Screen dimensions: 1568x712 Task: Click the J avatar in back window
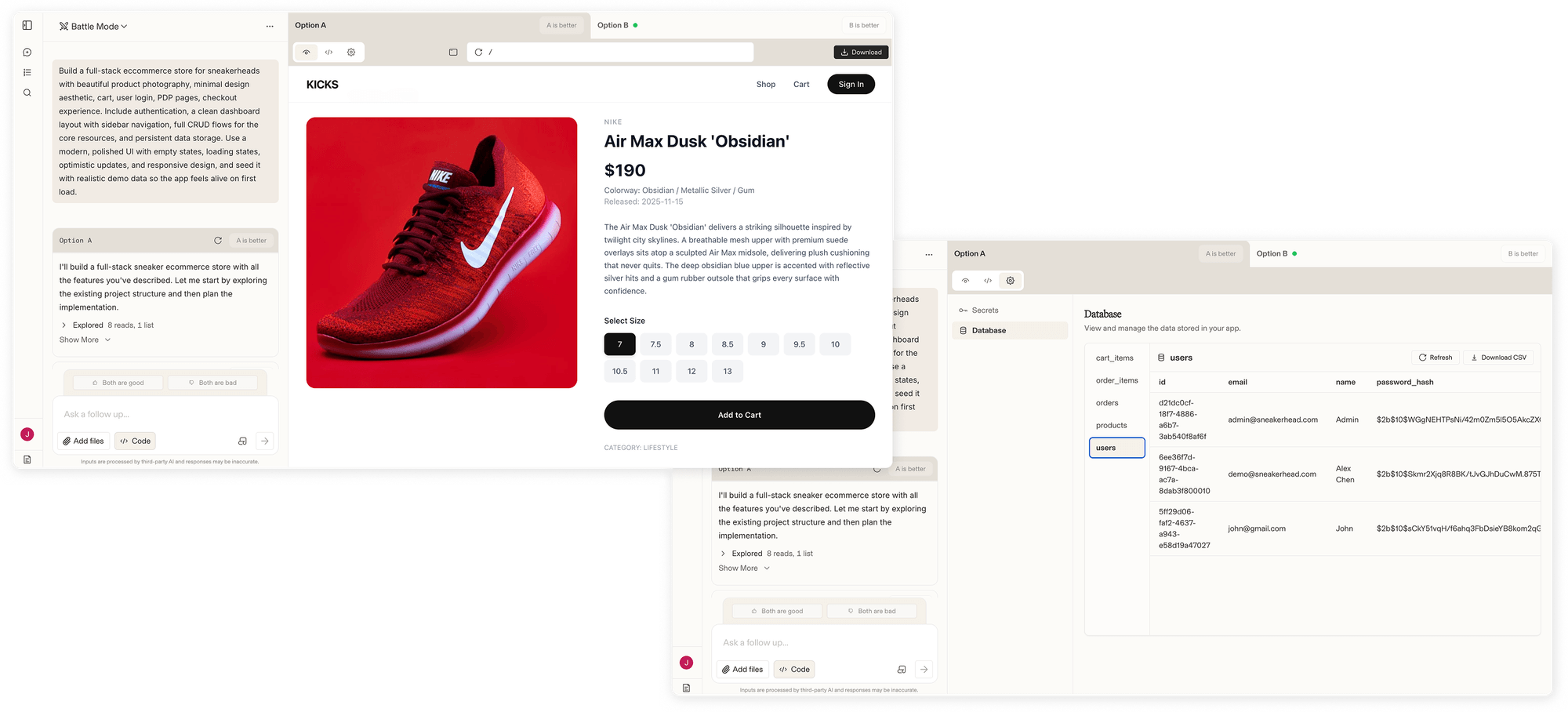(687, 663)
